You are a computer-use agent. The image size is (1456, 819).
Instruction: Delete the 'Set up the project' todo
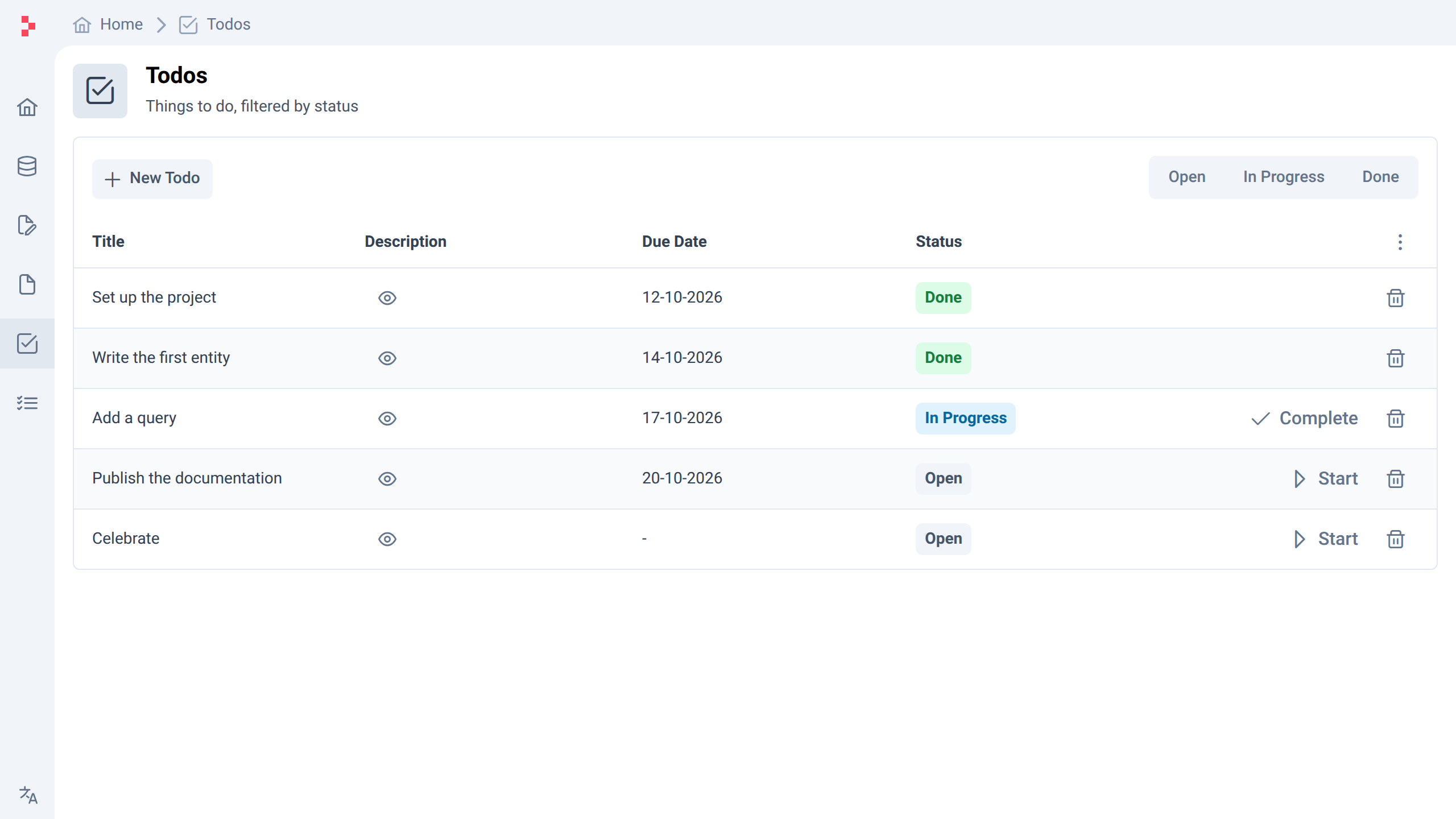(1396, 298)
